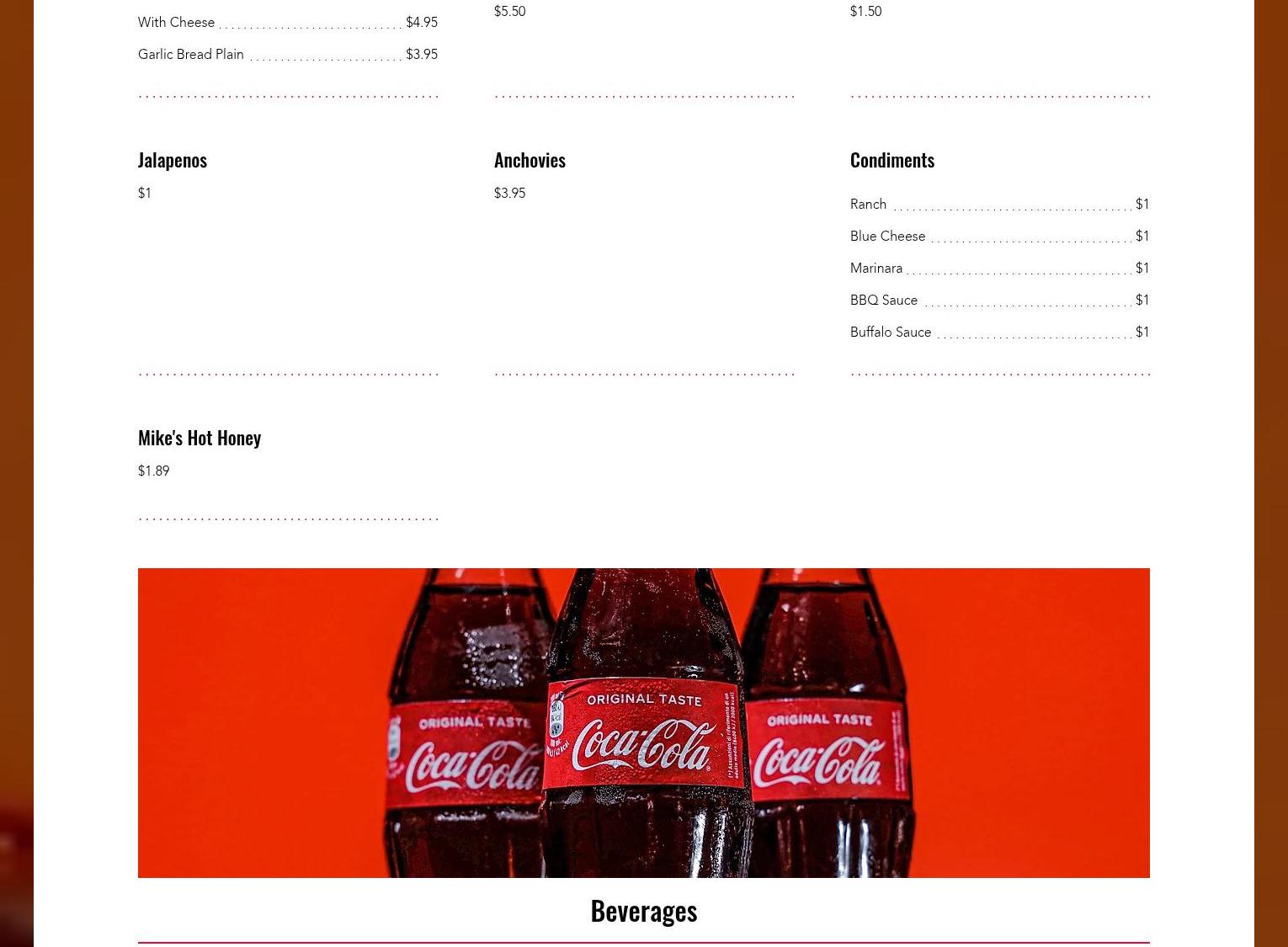Screen dimensions: 1288x947
Task: Select the Ranch condiment row
Action: (x=999, y=204)
